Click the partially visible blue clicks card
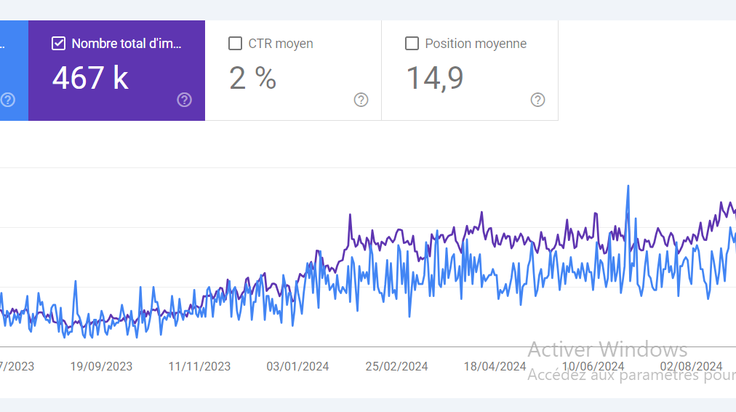736x412 pixels. pyautogui.click(x=14, y=70)
